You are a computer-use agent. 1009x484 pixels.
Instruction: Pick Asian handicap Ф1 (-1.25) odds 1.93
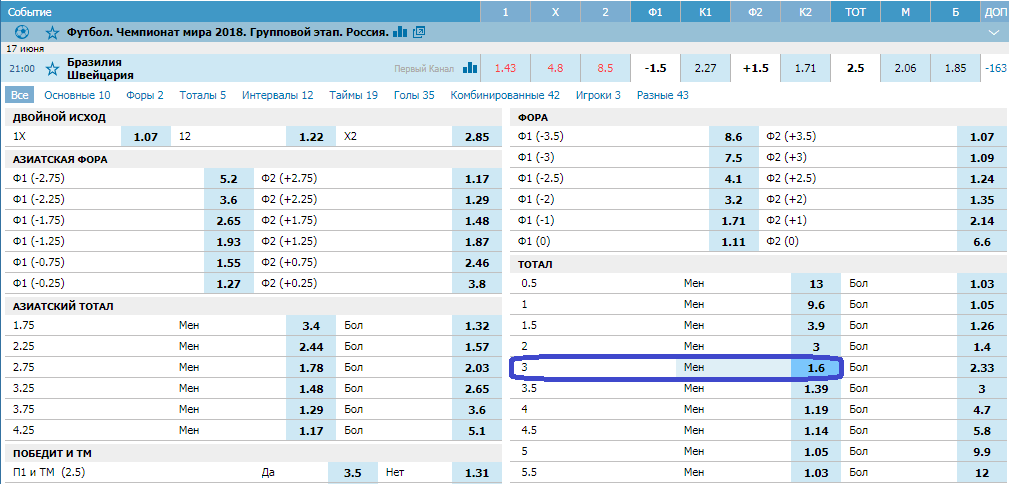tap(229, 241)
